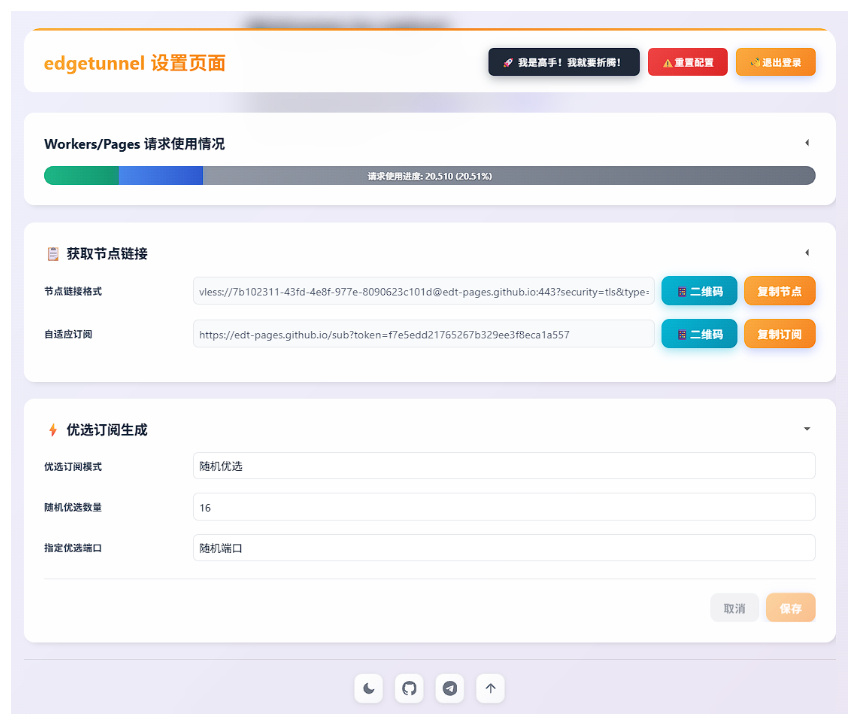Image resolution: width=855 pixels, height=723 pixels.
Task: Click the lightning icon beside 优选订阅生成
Action: [53, 430]
